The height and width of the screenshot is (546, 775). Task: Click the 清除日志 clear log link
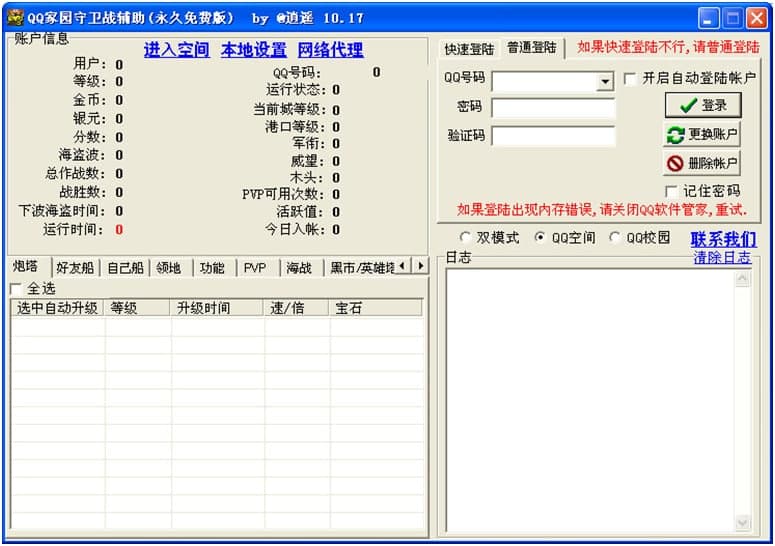[x=722, y=257]
